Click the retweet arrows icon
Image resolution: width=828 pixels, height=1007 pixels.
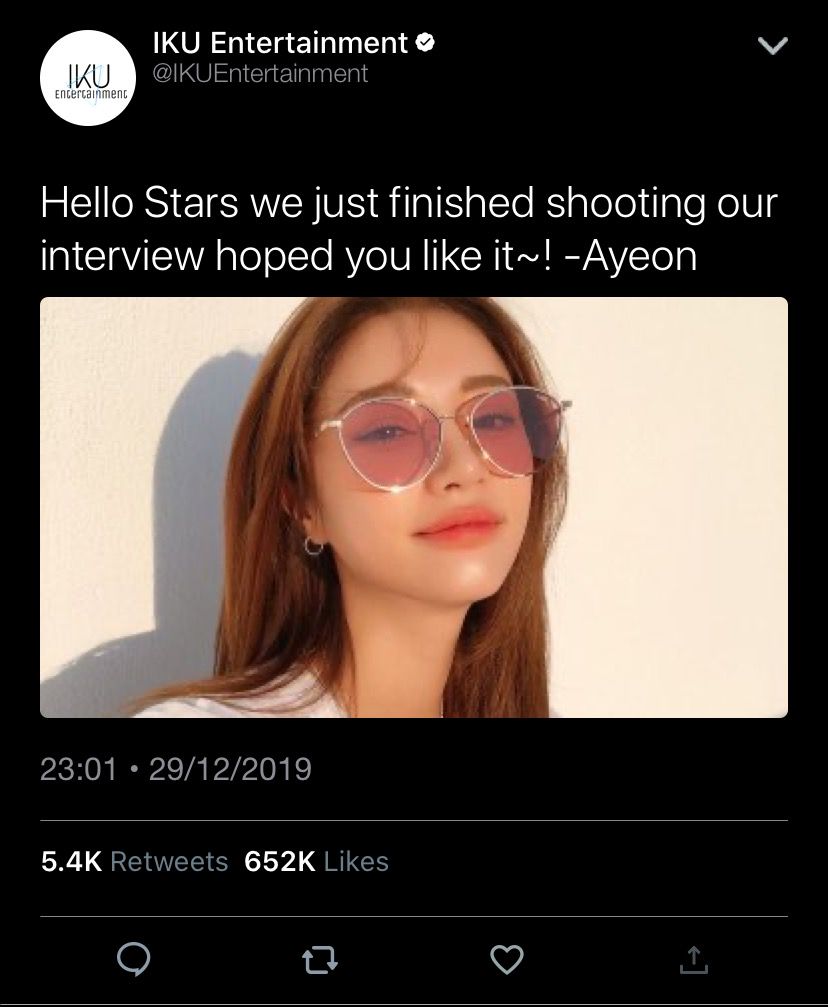(320, 961)
